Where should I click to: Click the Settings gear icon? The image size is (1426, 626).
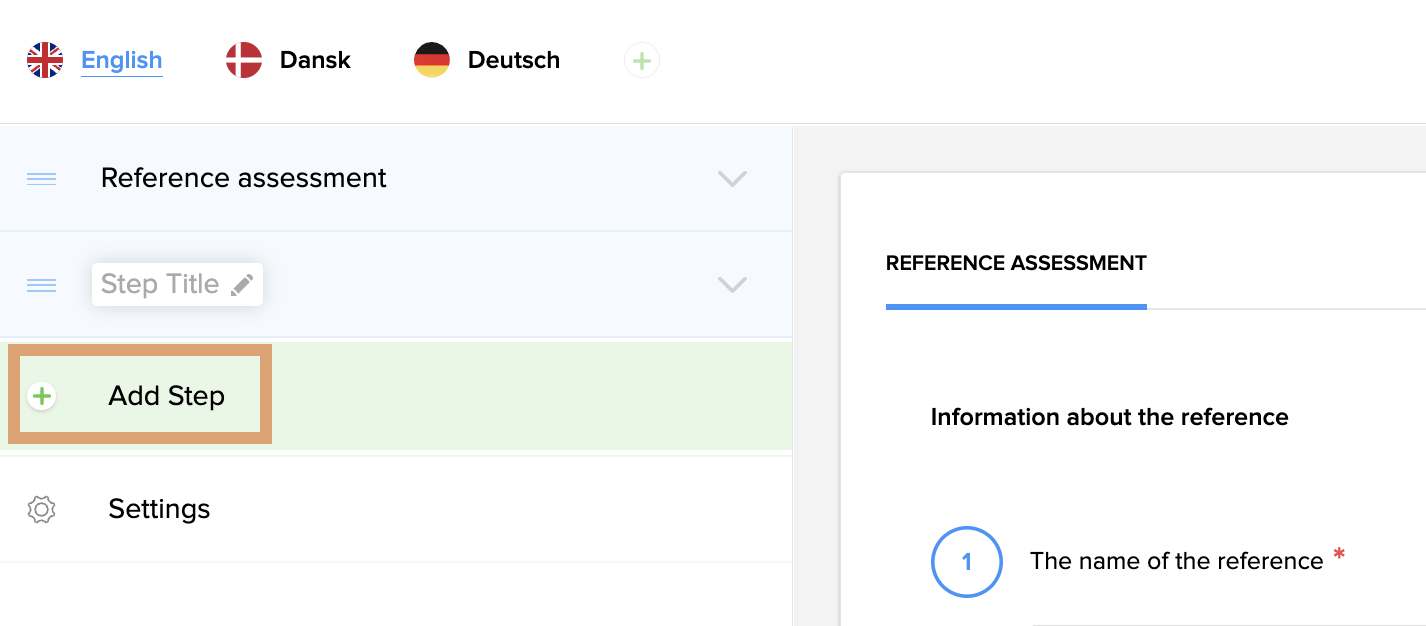coord(41,509)
